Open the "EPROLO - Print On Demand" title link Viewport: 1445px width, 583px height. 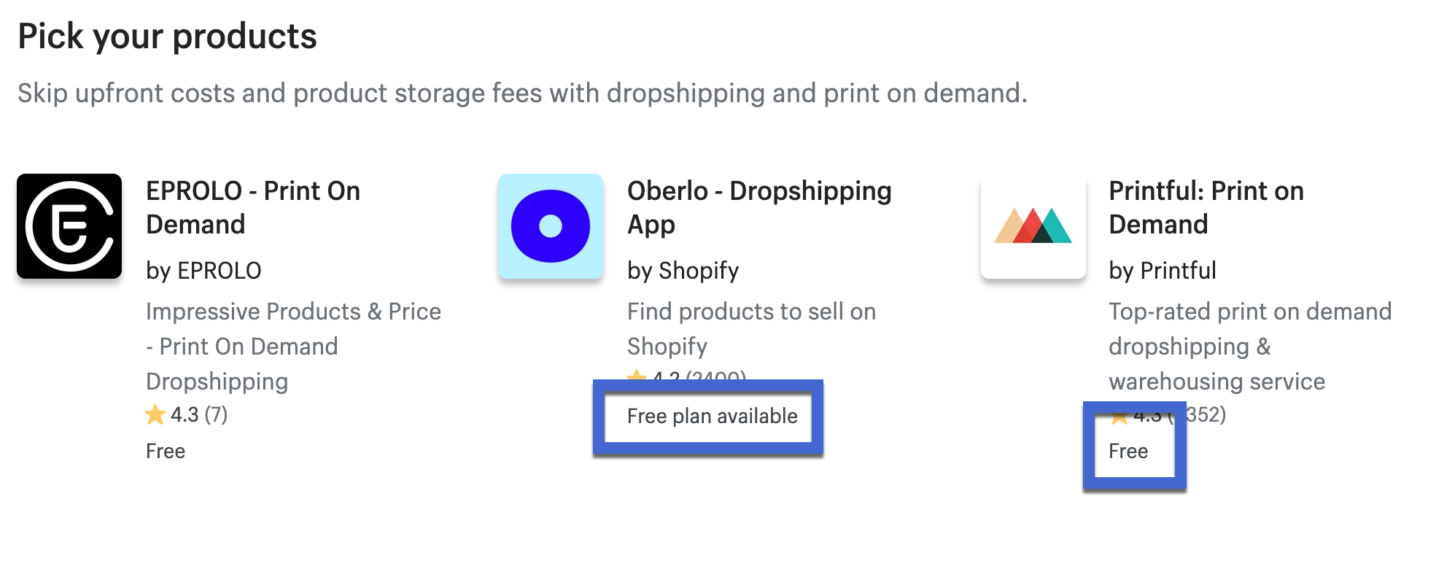click(x=253, y=208)
